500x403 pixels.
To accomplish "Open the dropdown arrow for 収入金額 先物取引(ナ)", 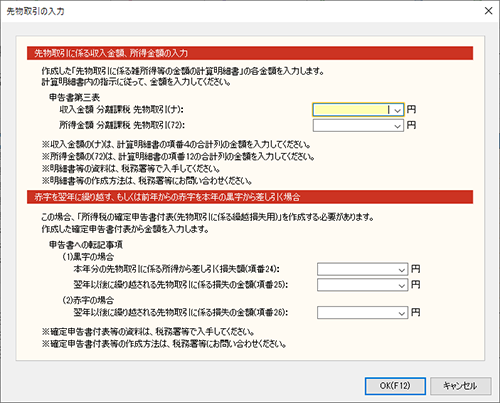I will [397, 110].
